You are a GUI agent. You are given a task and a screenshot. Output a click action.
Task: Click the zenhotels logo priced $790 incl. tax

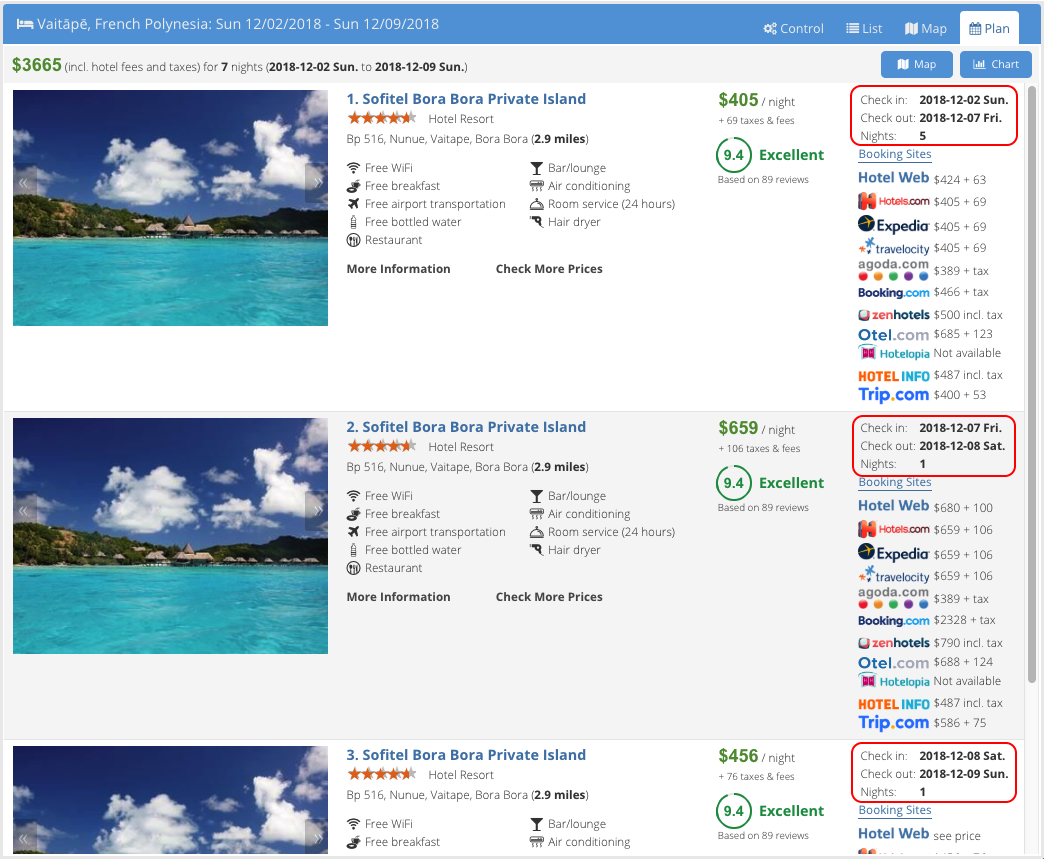(x=894, y=643)
